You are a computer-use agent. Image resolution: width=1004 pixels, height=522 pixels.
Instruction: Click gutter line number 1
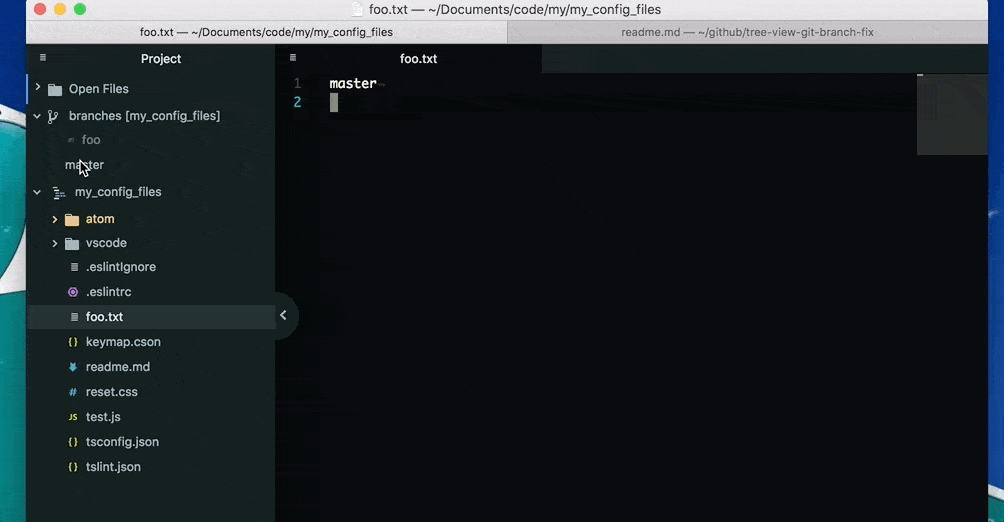(297, 83)
